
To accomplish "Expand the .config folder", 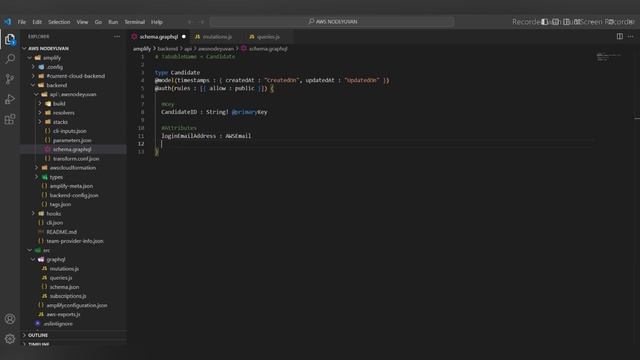I will 33,67.
